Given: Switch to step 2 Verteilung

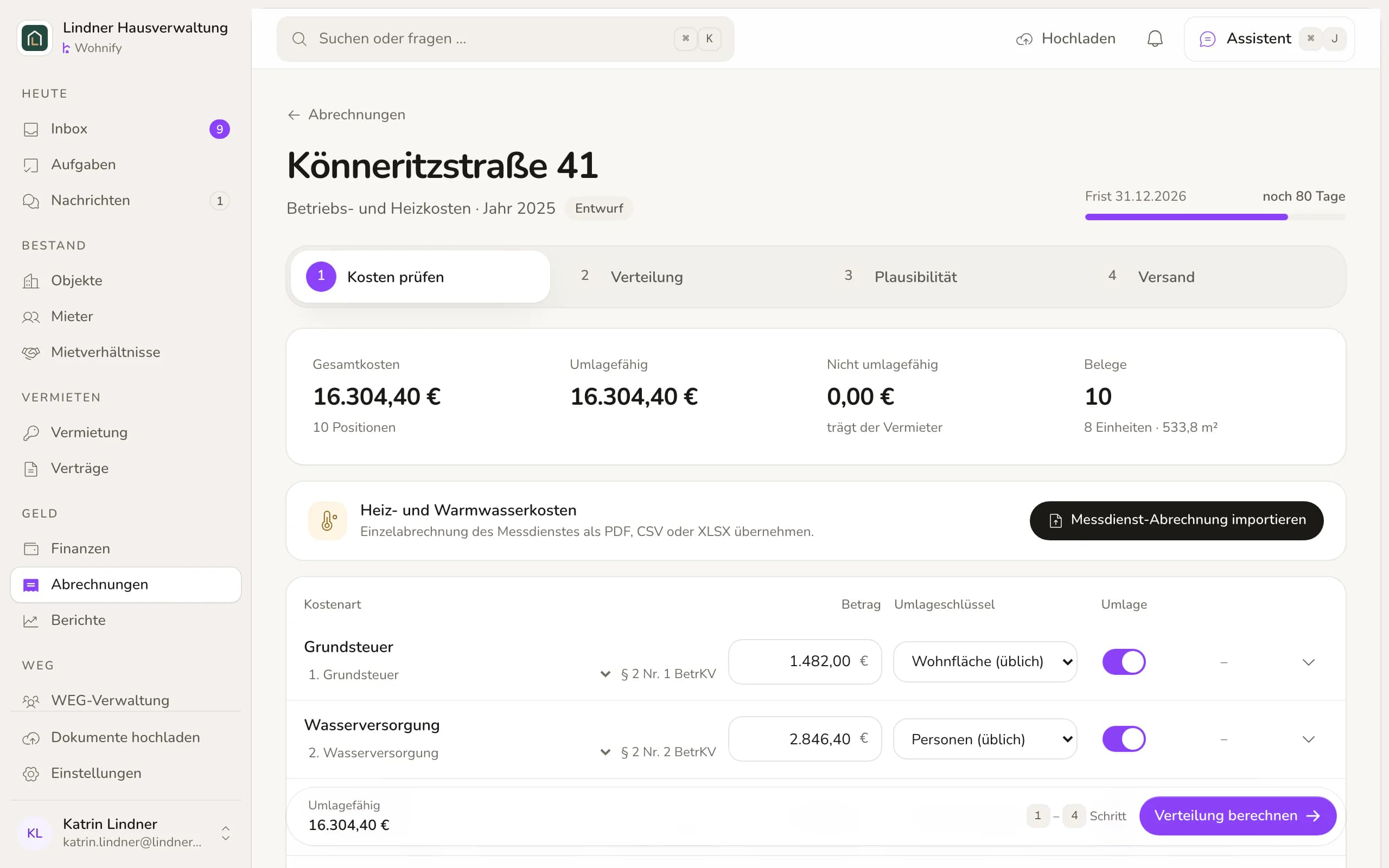Looking at the screenshot, I should 684,277.
